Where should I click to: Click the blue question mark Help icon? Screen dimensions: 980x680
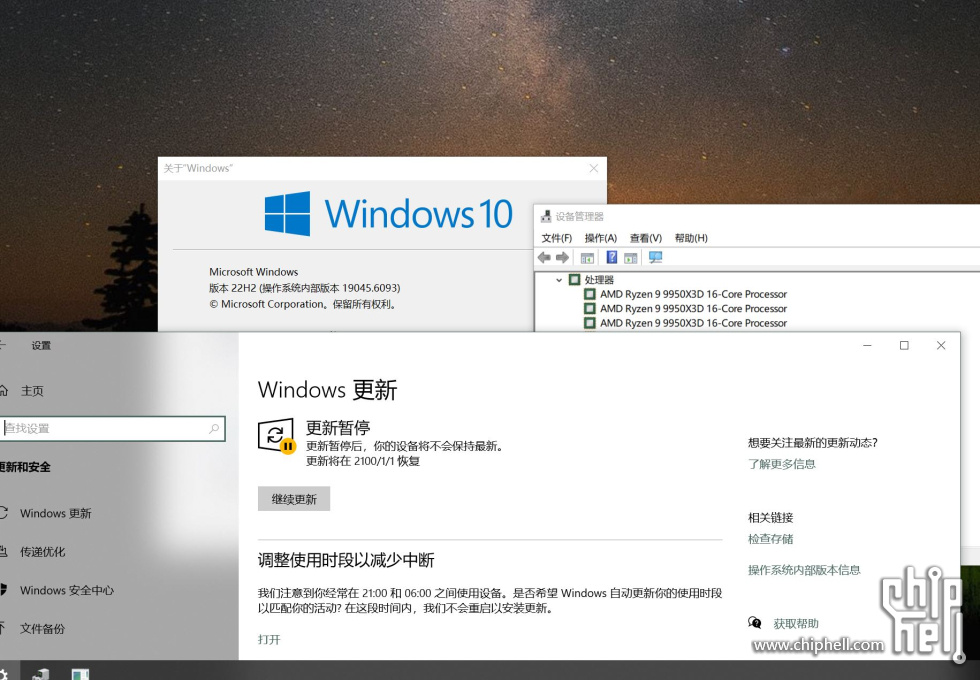(612, 258)
